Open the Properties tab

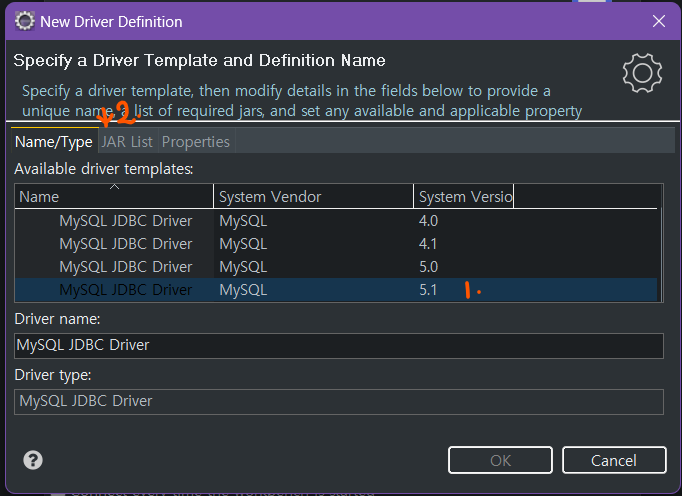coord(196,141)
